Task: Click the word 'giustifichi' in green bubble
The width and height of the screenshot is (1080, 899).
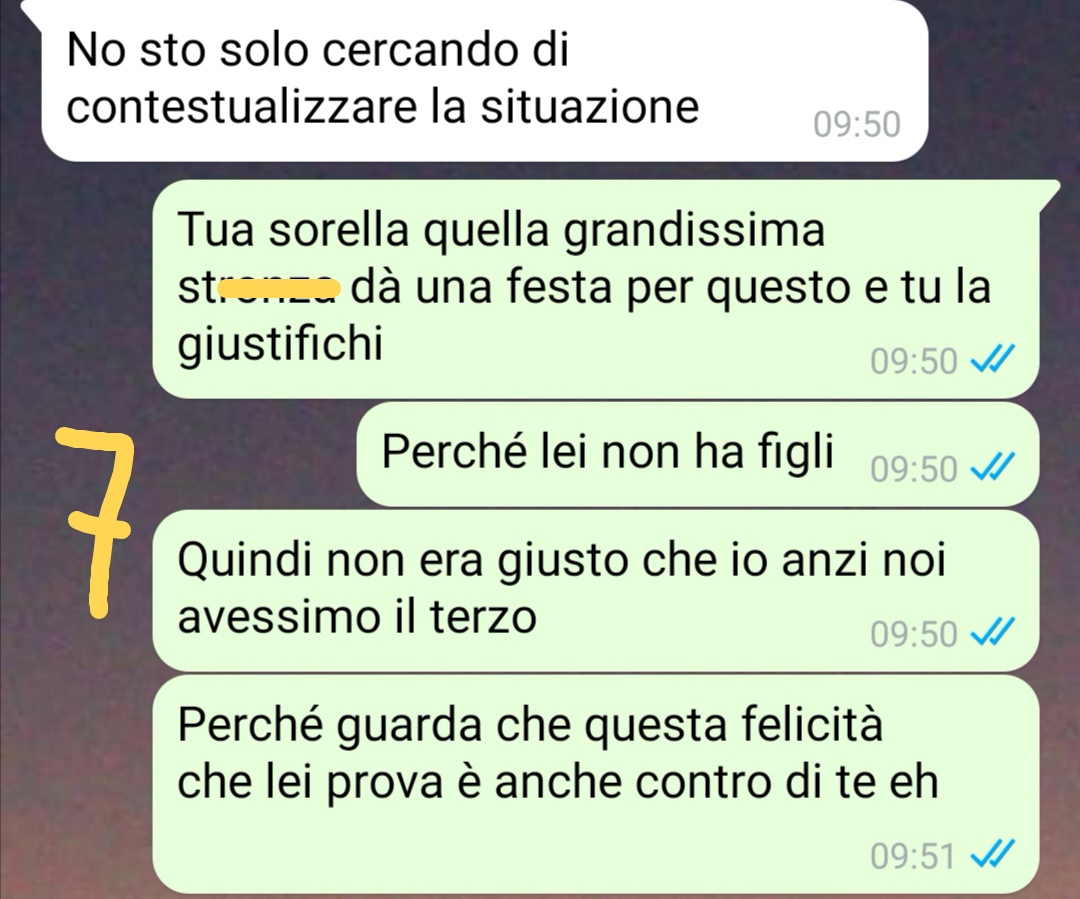Action: click(280, 344)
